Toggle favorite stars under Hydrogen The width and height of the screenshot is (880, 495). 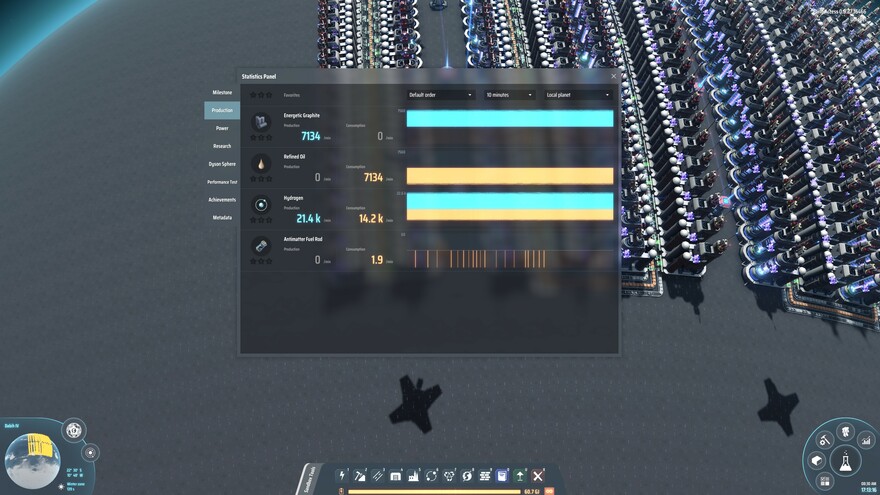pos(261,222)
